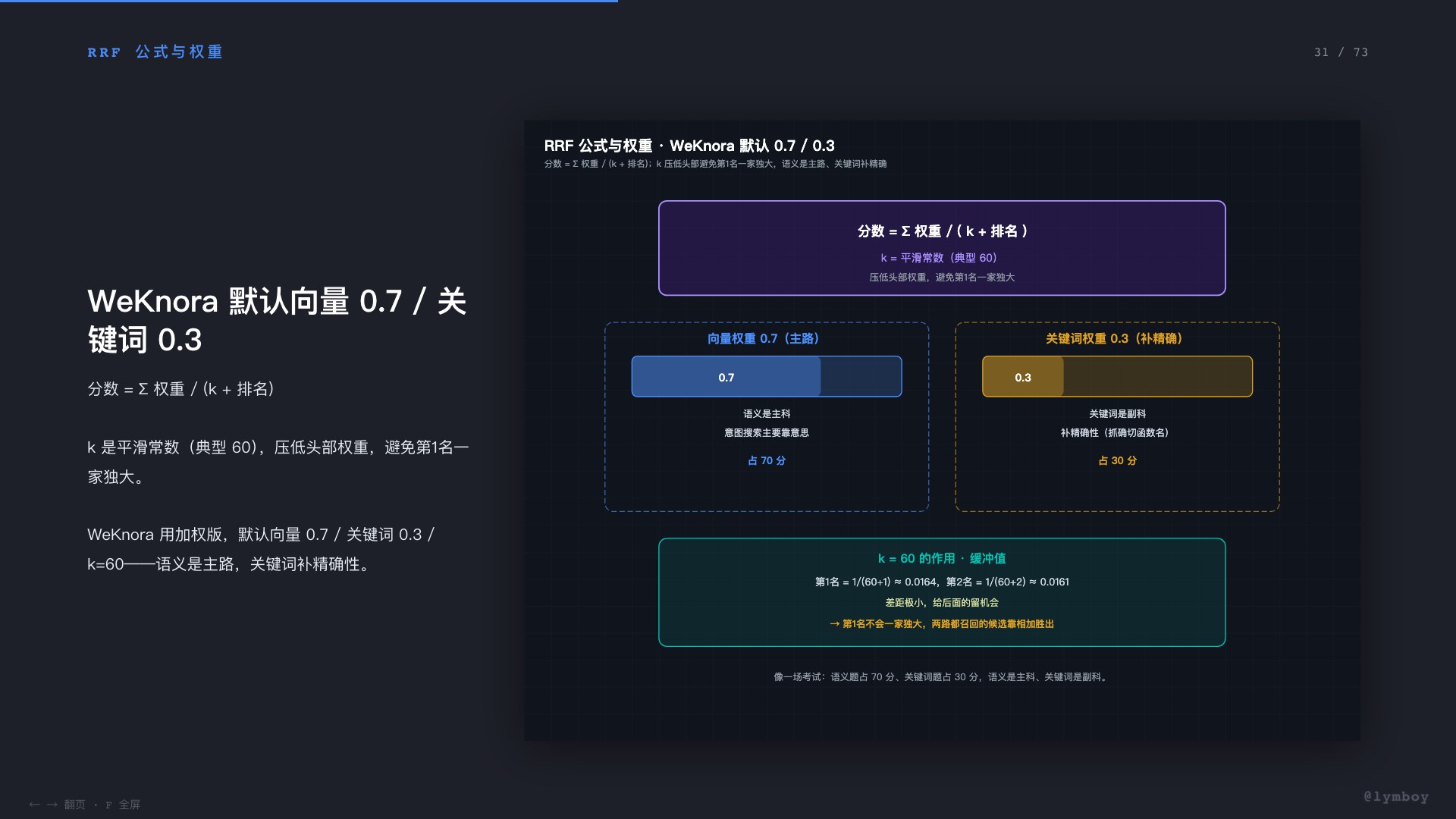Click "压低头部权重，避免第1名一家独大" in the purple box
This screenshot has height=819, width=1456.
pos(942,278)
